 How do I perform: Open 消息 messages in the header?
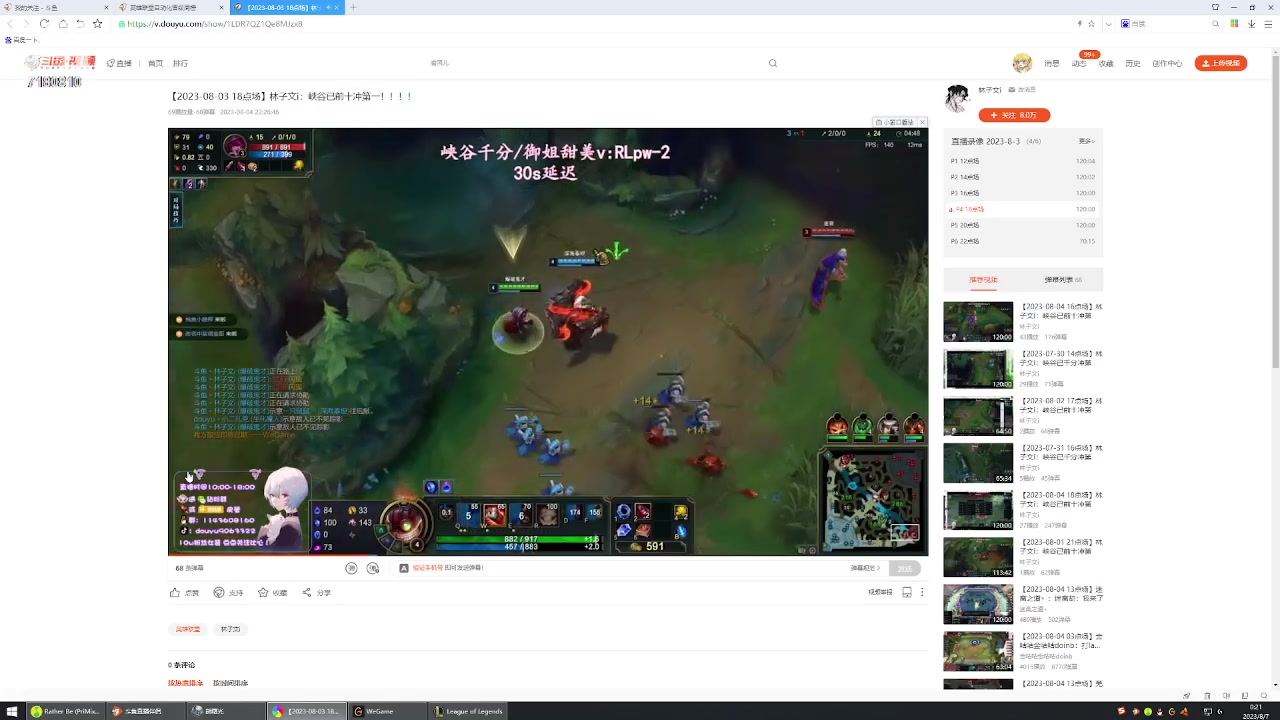tap(1052, 63)
